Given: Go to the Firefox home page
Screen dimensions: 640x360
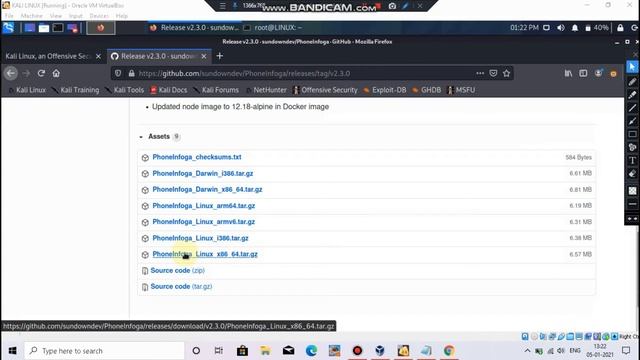Looking at the screenshot, I should (x=56, y=73).
